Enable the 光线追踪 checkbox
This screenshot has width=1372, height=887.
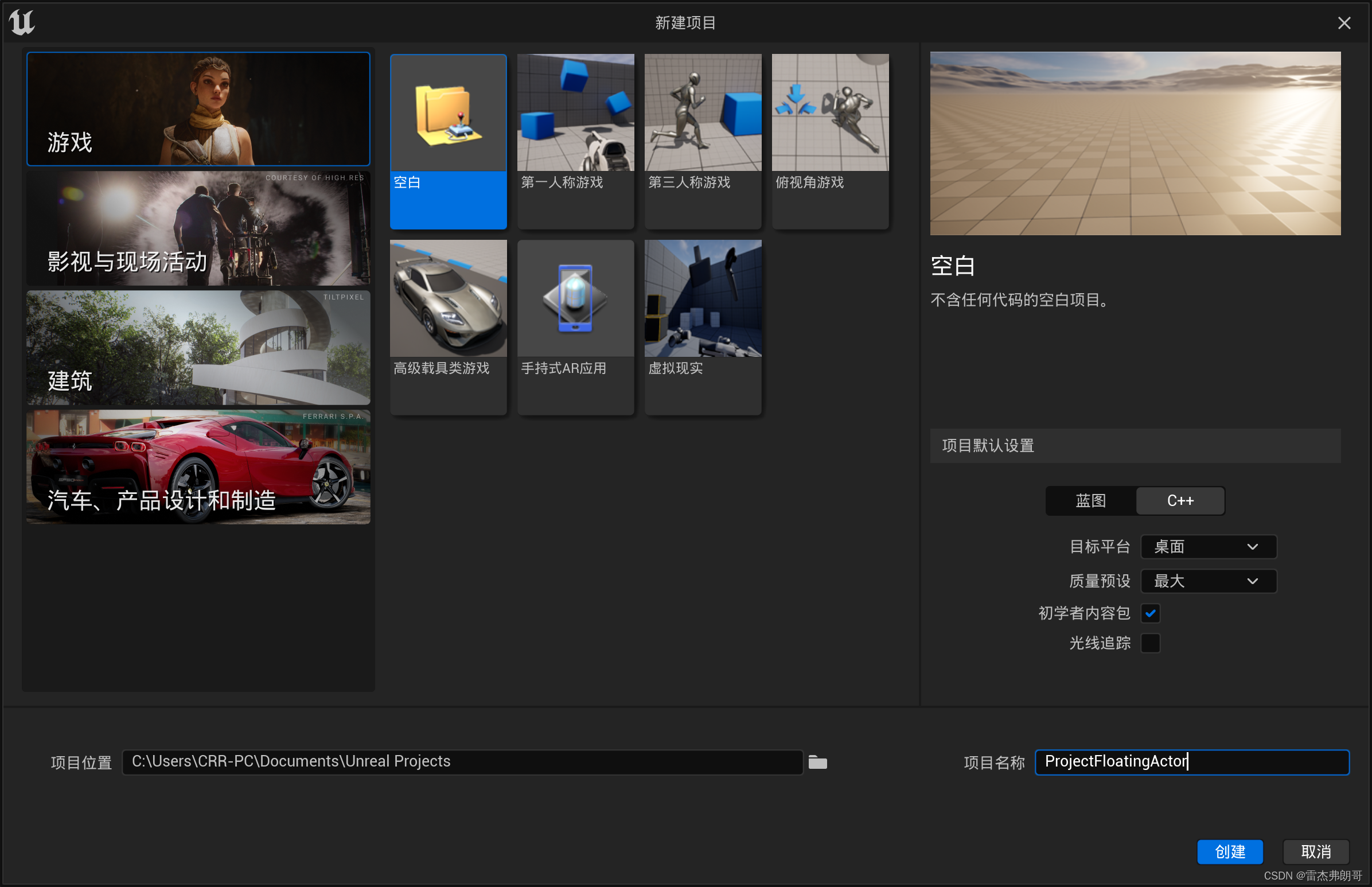click(x=1151, y=643)
